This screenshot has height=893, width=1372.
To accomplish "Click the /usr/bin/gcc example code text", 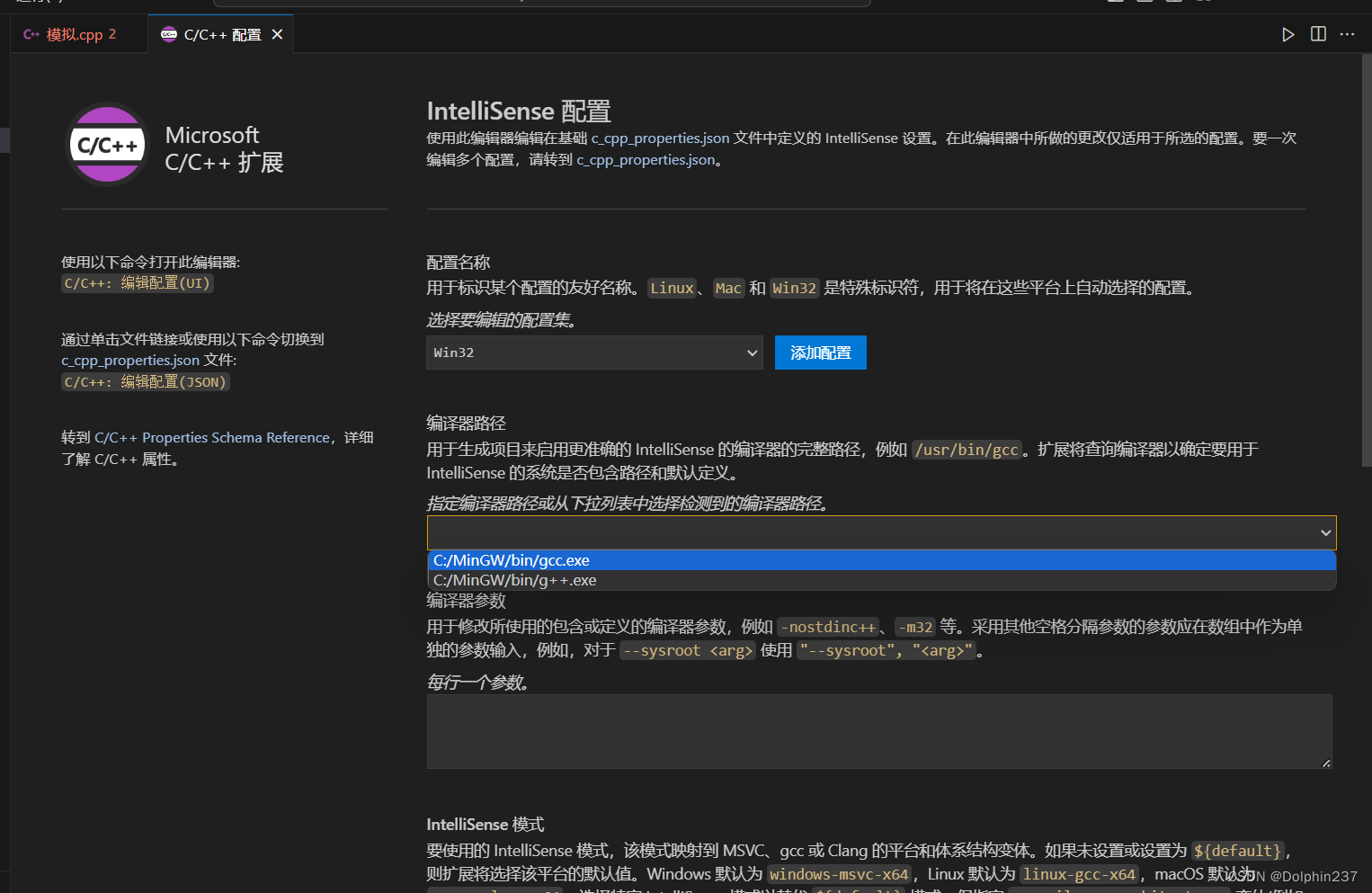I will coord(967,450).
